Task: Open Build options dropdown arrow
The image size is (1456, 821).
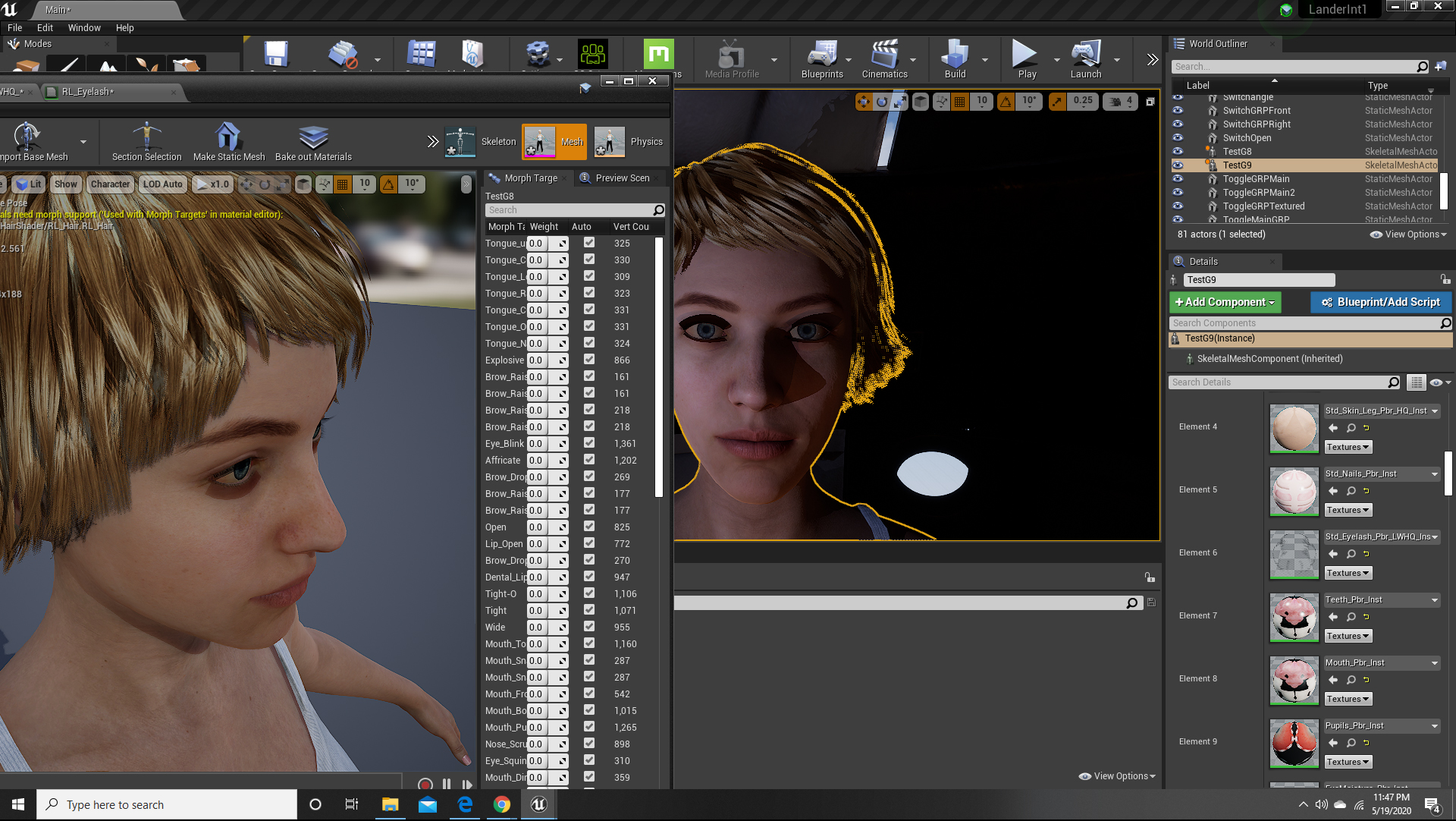Action: pyautogui.click(x=984, y=59)
